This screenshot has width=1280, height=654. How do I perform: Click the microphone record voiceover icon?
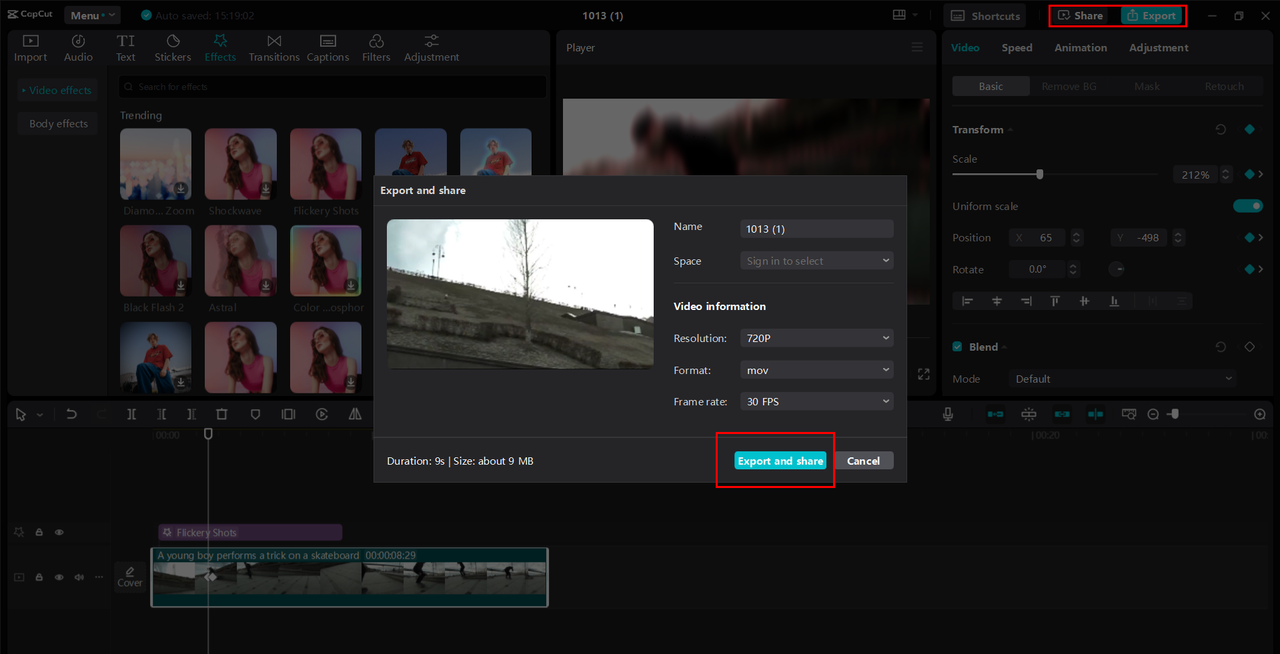[948, 414]
